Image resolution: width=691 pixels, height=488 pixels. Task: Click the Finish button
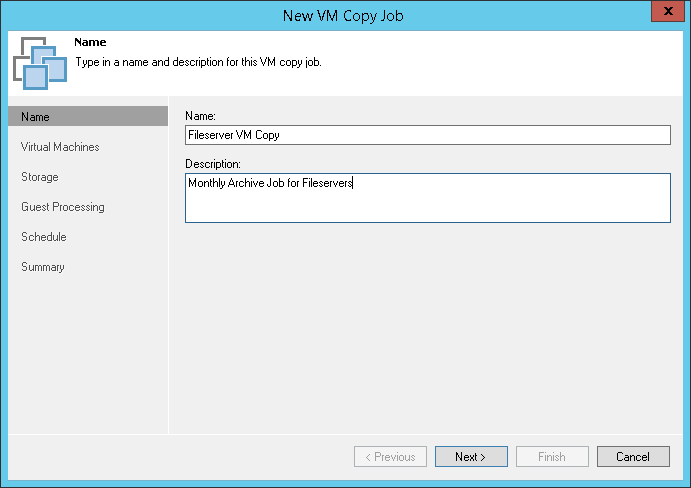552,457
